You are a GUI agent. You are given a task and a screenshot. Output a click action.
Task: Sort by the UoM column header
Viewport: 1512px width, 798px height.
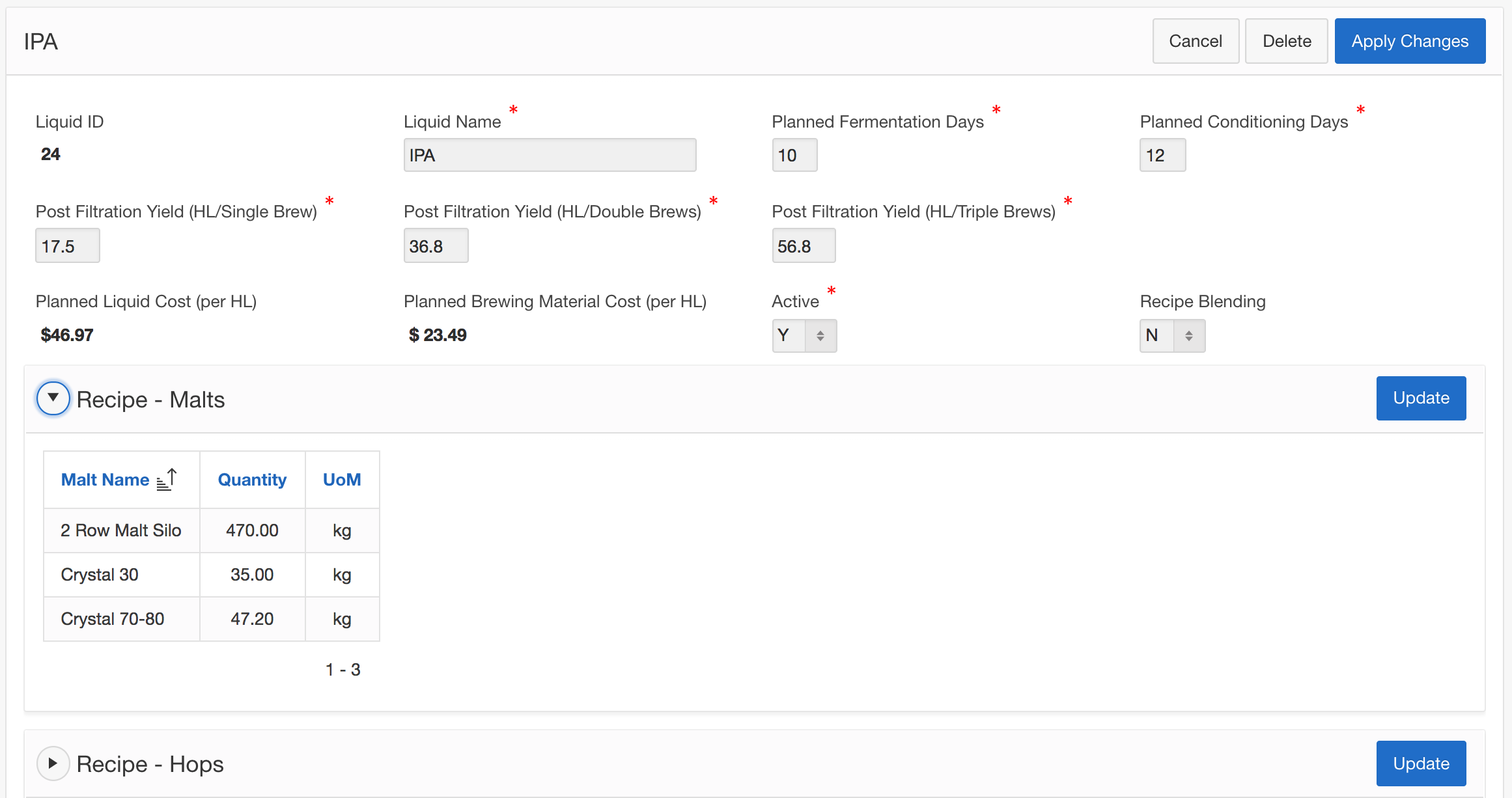(342, 480)
